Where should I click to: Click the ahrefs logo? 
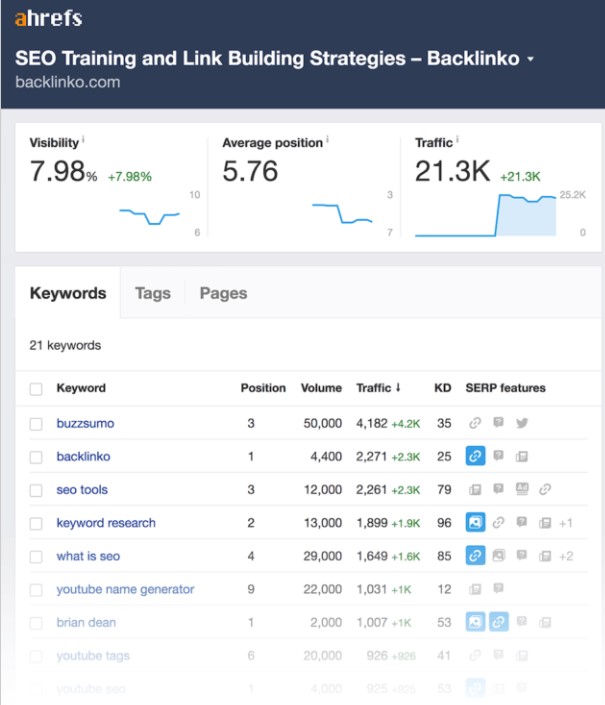point(48,18)
